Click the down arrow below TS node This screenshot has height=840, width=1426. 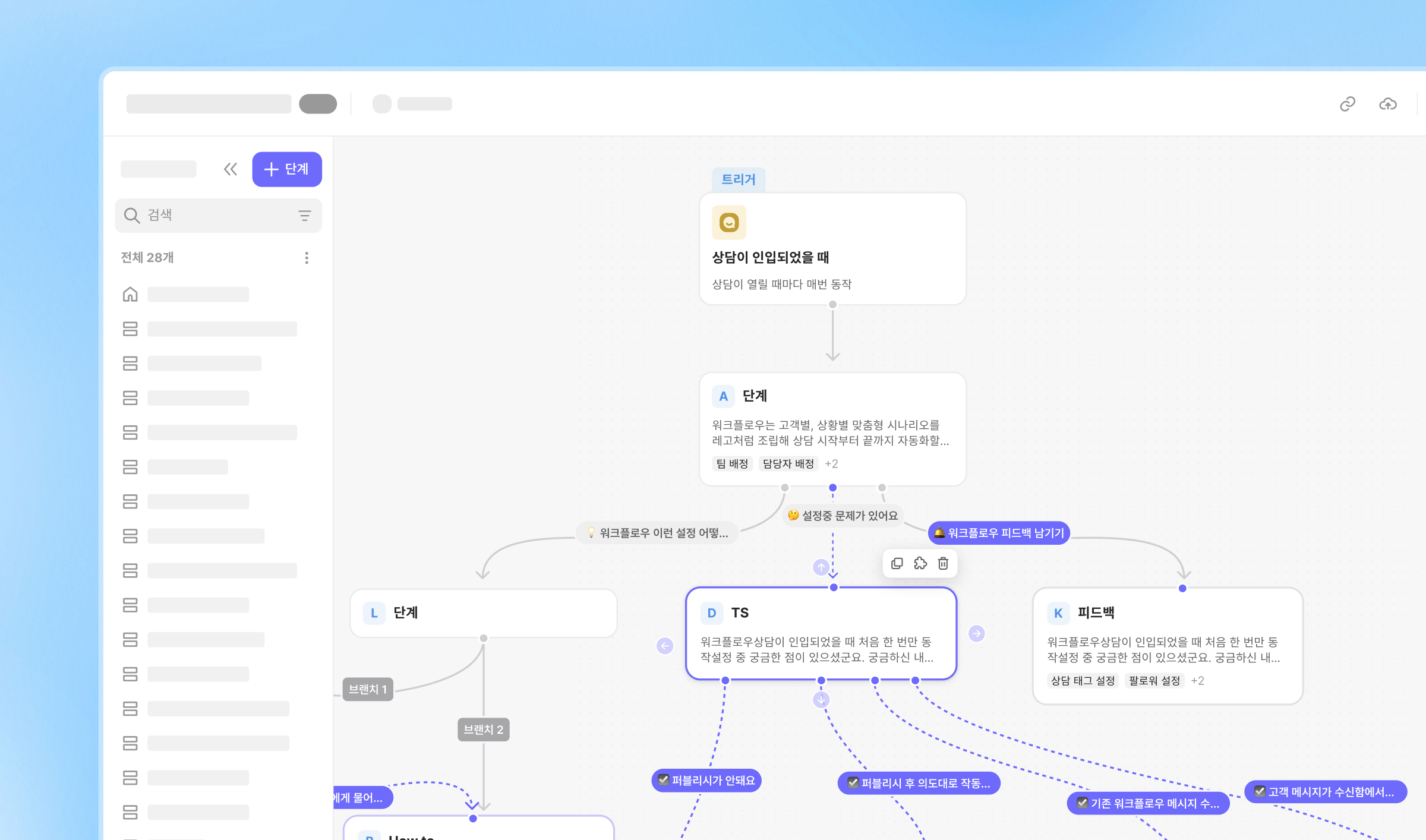pos(821,700)
